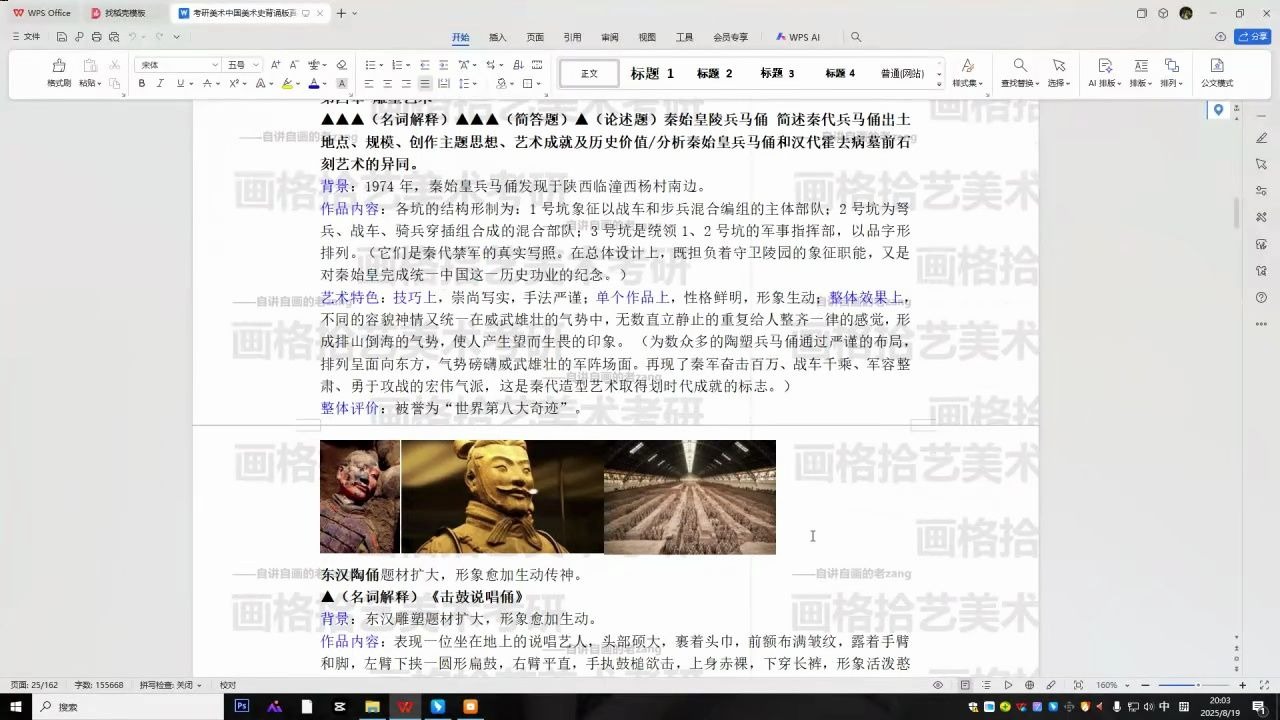Open Photoshop from the Windows taskbar
The height and width of the screenshot is (720, 1280).
pos(241,706)
